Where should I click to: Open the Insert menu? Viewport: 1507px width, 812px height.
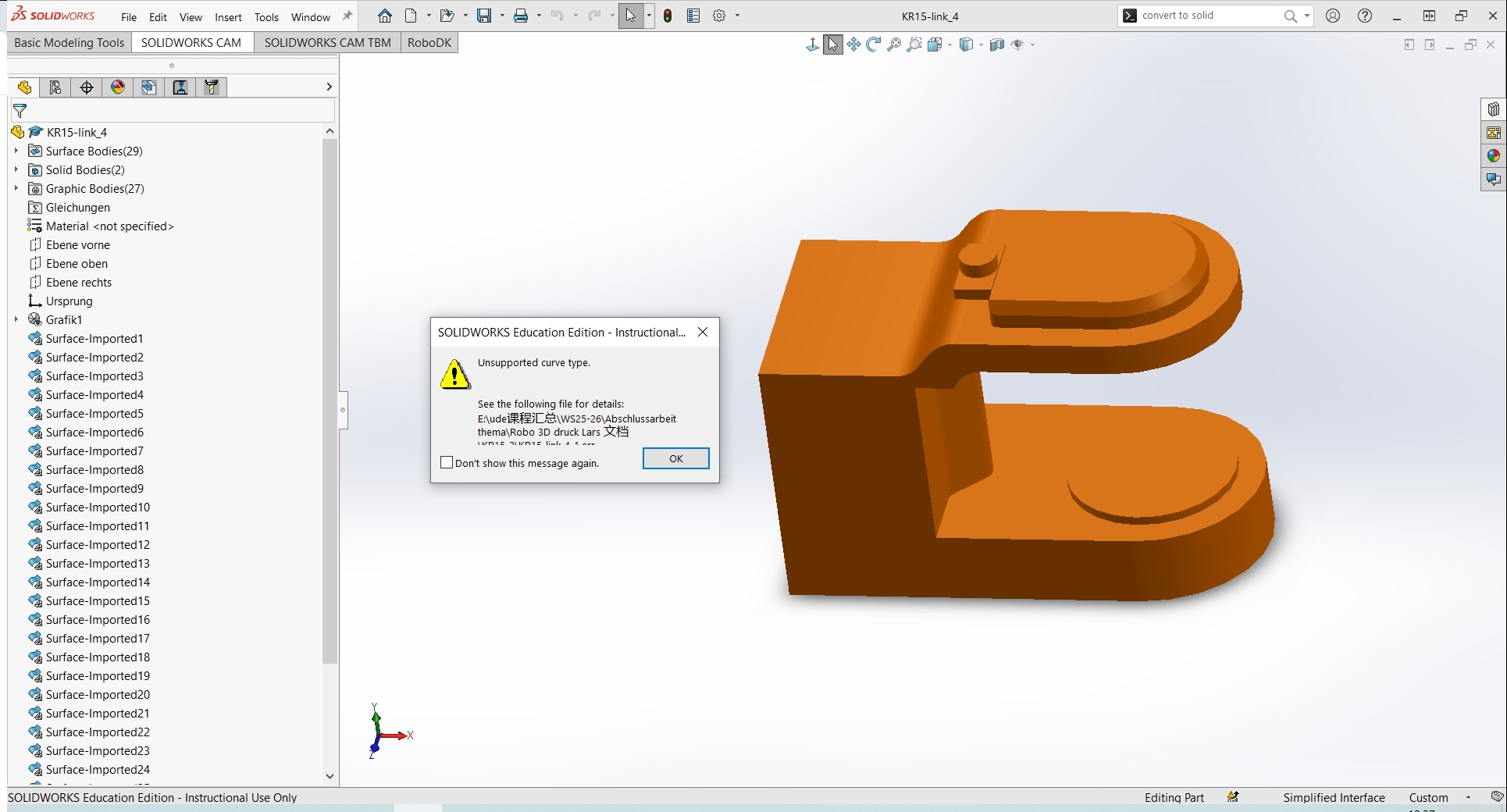click(x=228, y=17)
